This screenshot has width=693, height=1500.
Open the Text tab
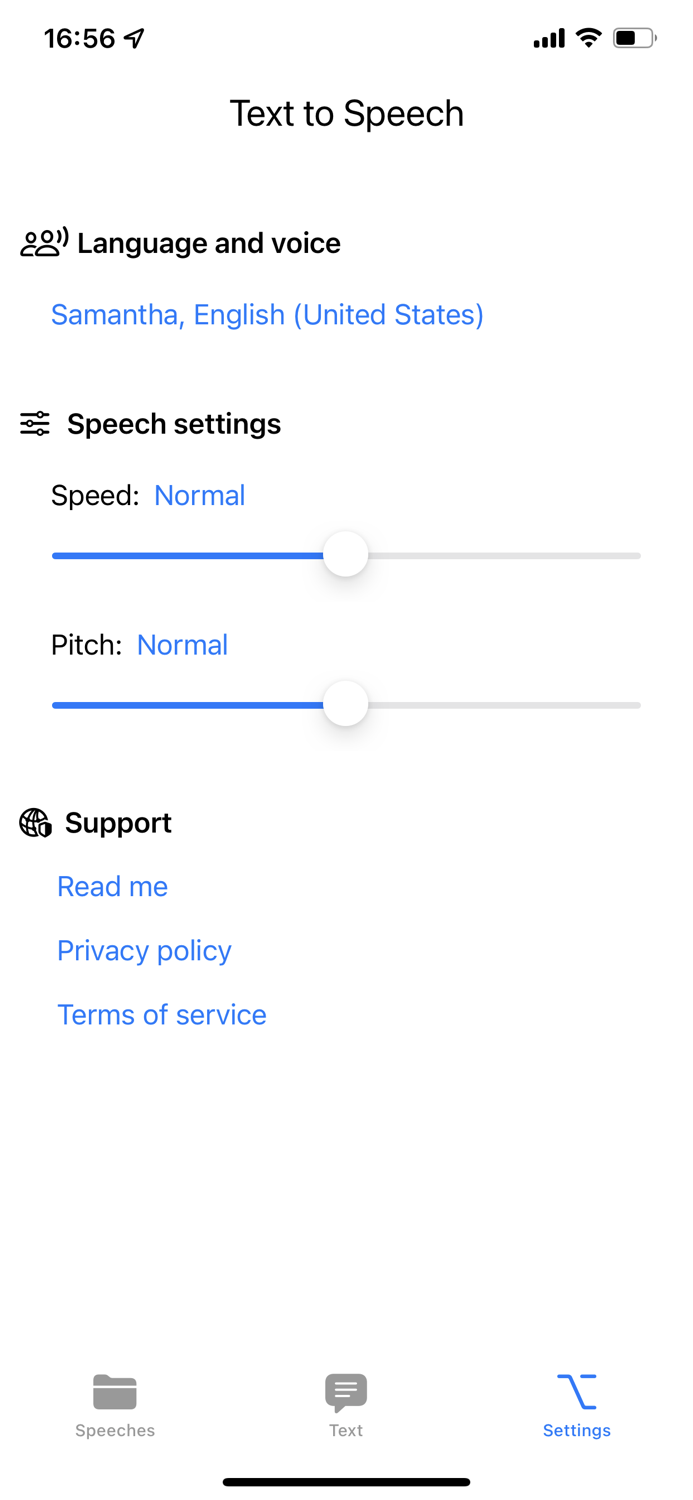[345, 1403]
